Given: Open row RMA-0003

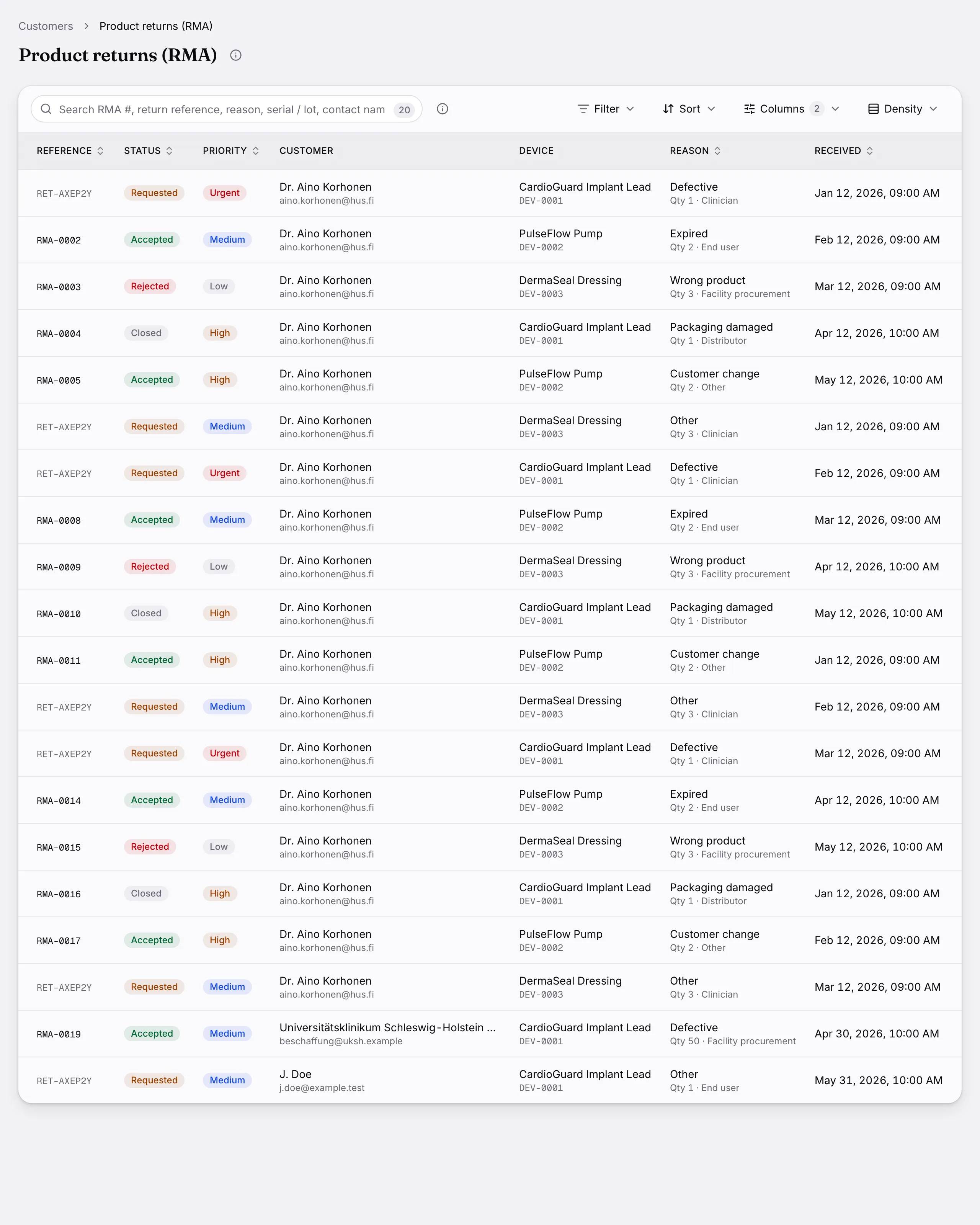Looking at the screenshot, I should point(490,286).
